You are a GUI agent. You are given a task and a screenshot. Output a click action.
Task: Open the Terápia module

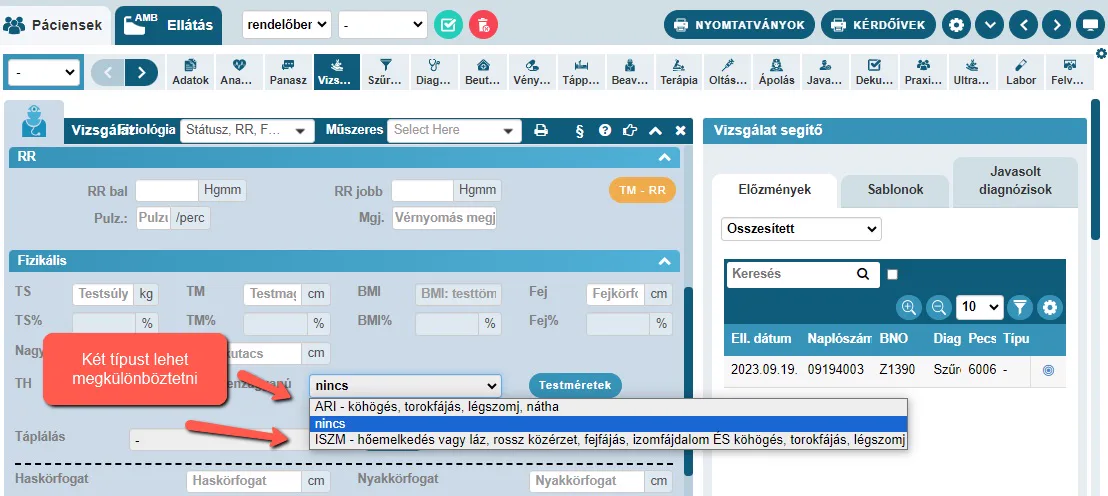point(678,72)
